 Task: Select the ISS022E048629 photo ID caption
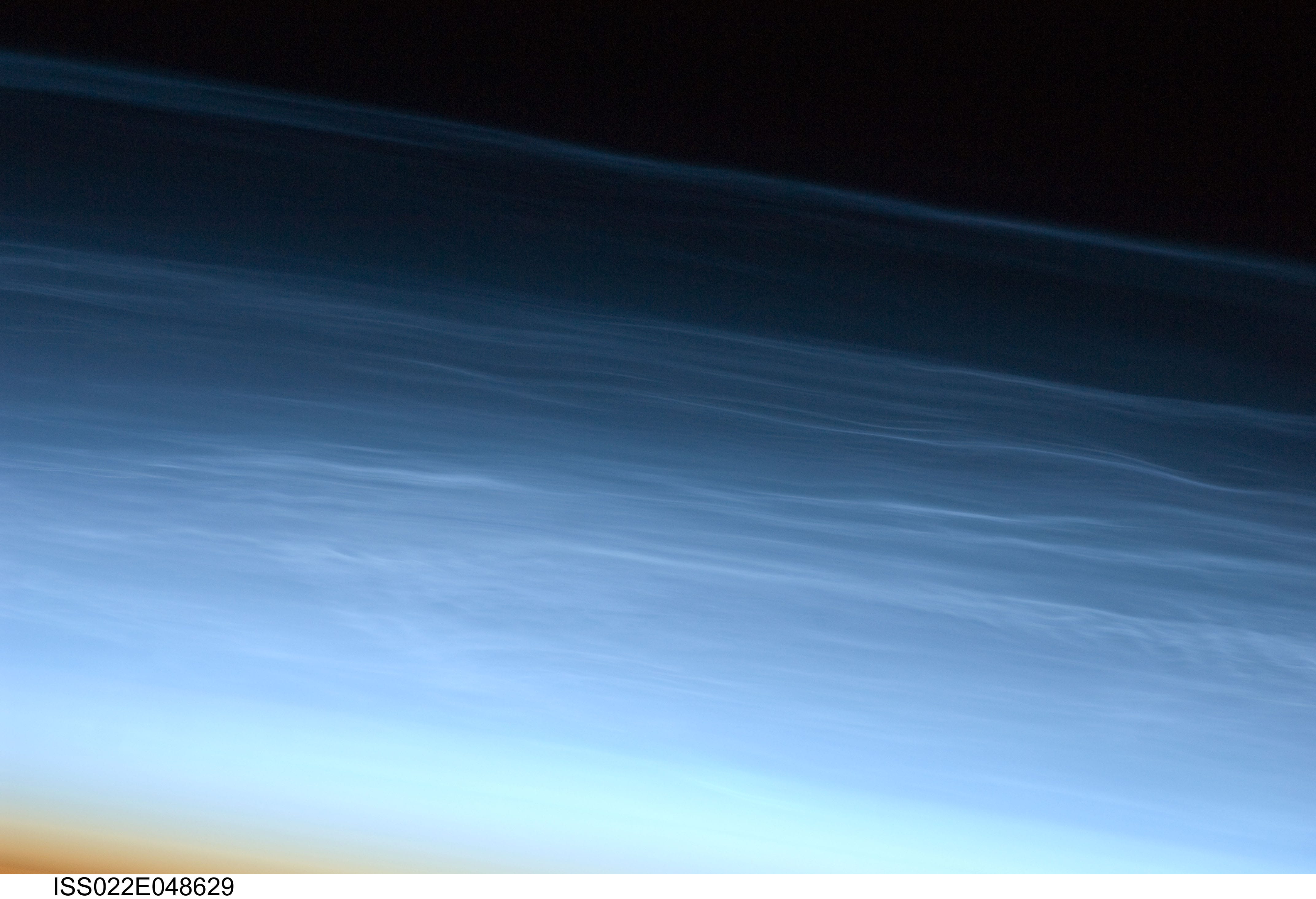click(x=144, y=886)
